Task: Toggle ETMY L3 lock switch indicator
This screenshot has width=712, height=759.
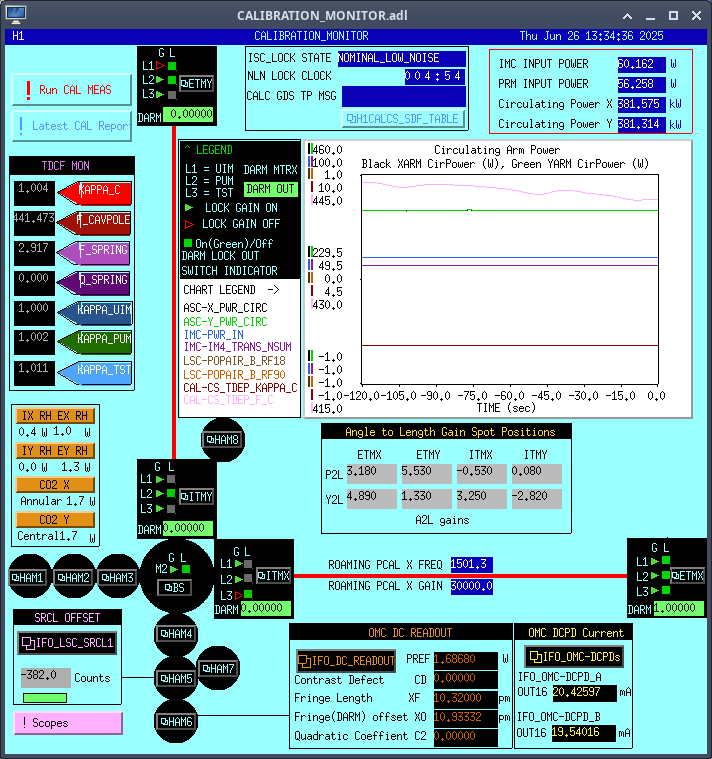Action: point(172,95)
